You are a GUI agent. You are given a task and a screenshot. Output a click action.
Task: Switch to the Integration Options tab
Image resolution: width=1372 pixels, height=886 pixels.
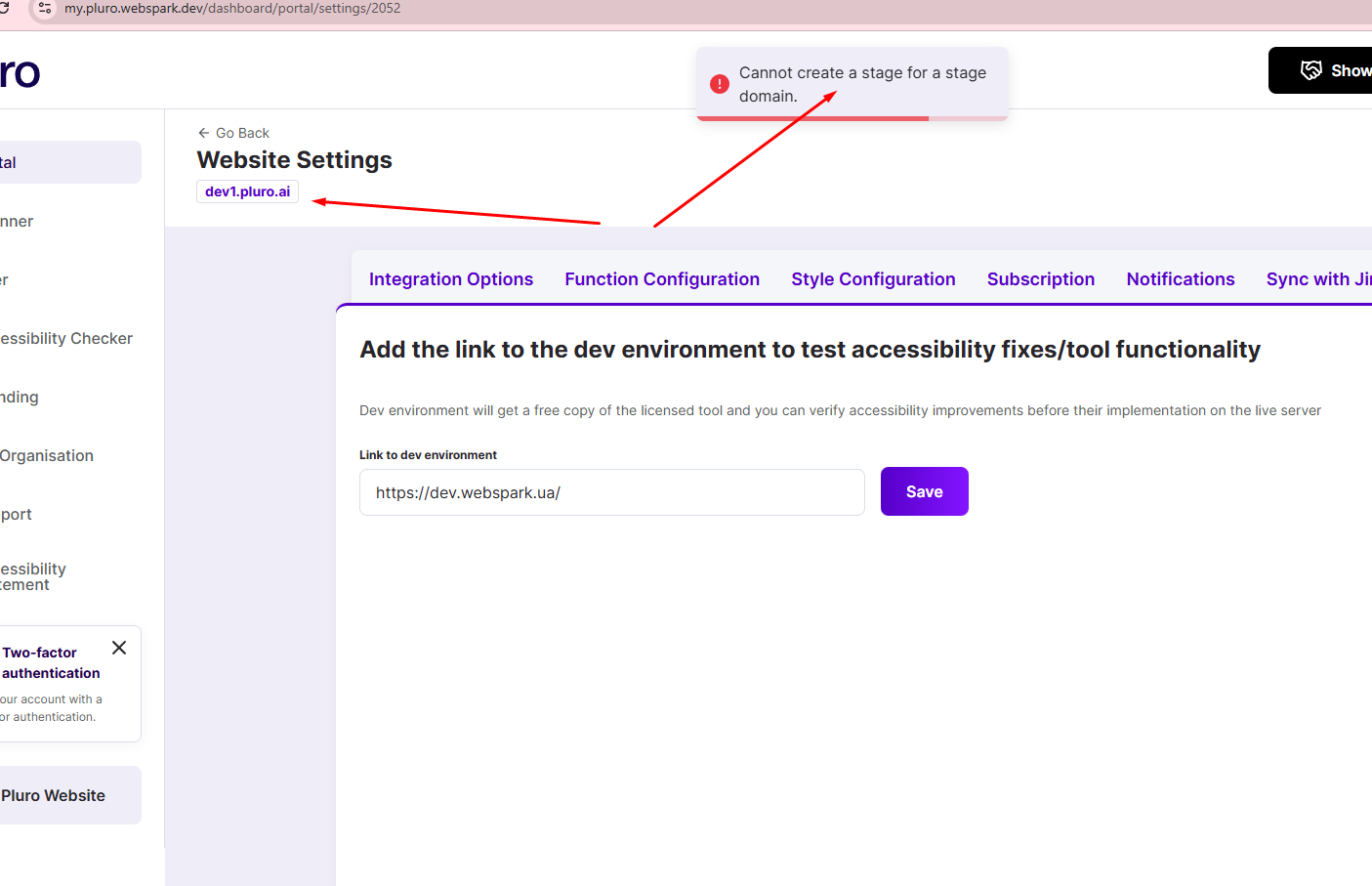[450, 279]
